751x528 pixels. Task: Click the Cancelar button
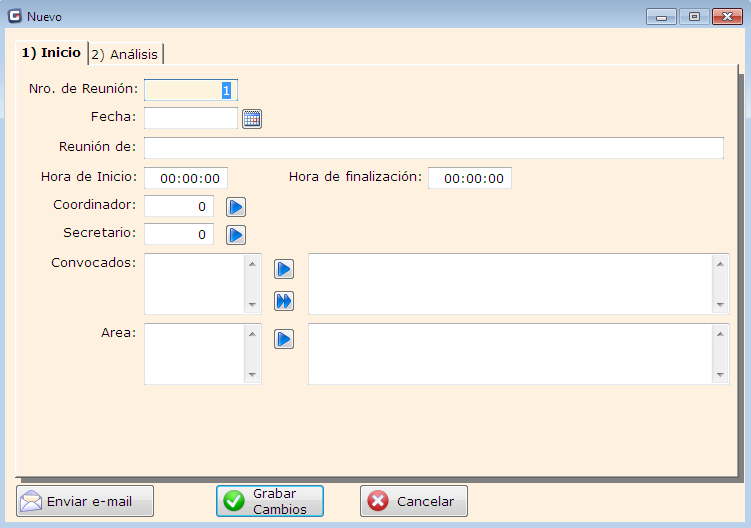413,501
